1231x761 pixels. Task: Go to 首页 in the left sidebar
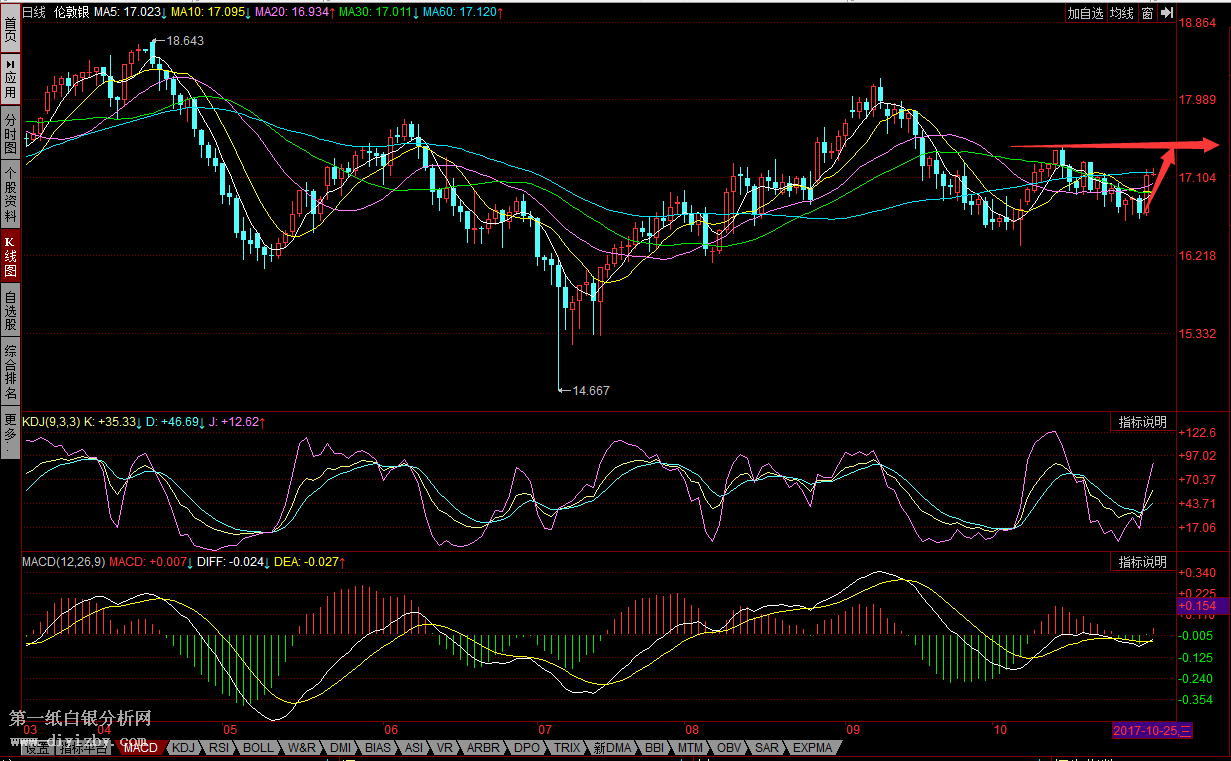coord(10,27)
